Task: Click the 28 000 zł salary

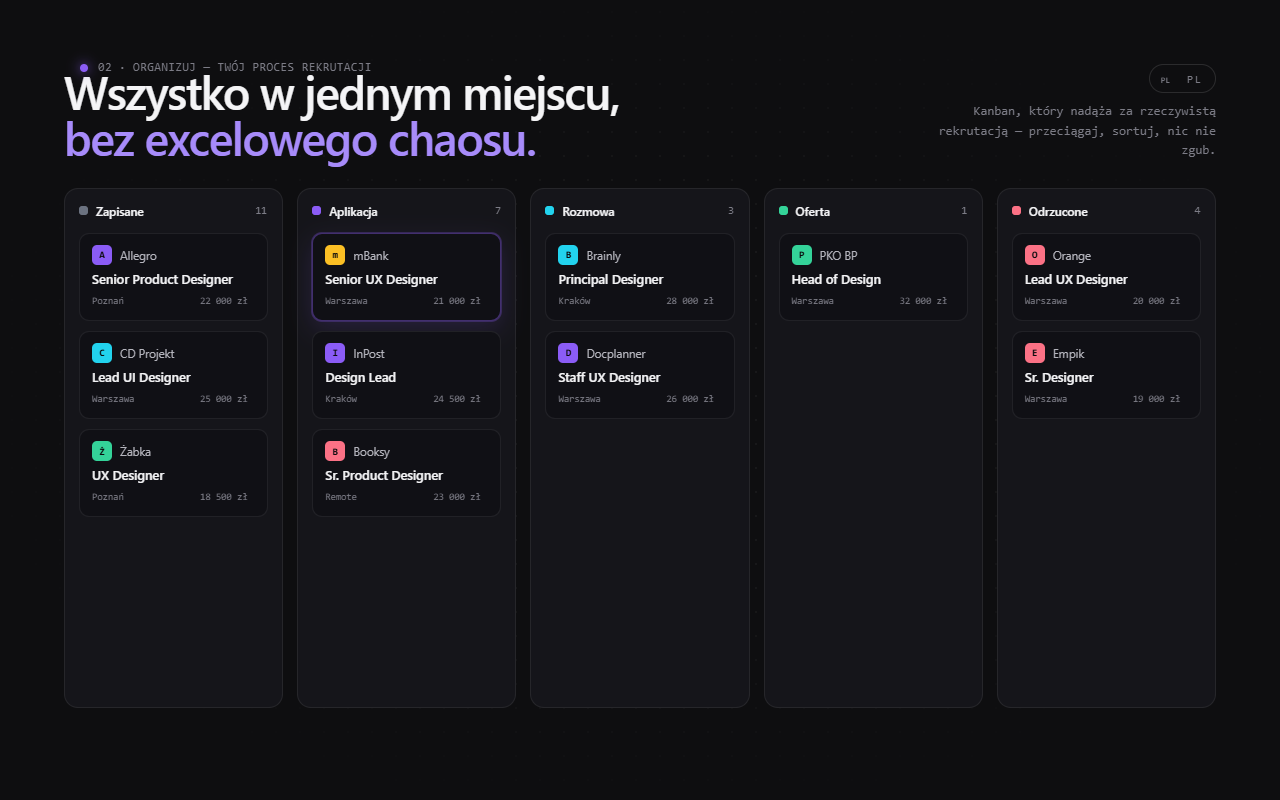Action: tap(690, 301)
